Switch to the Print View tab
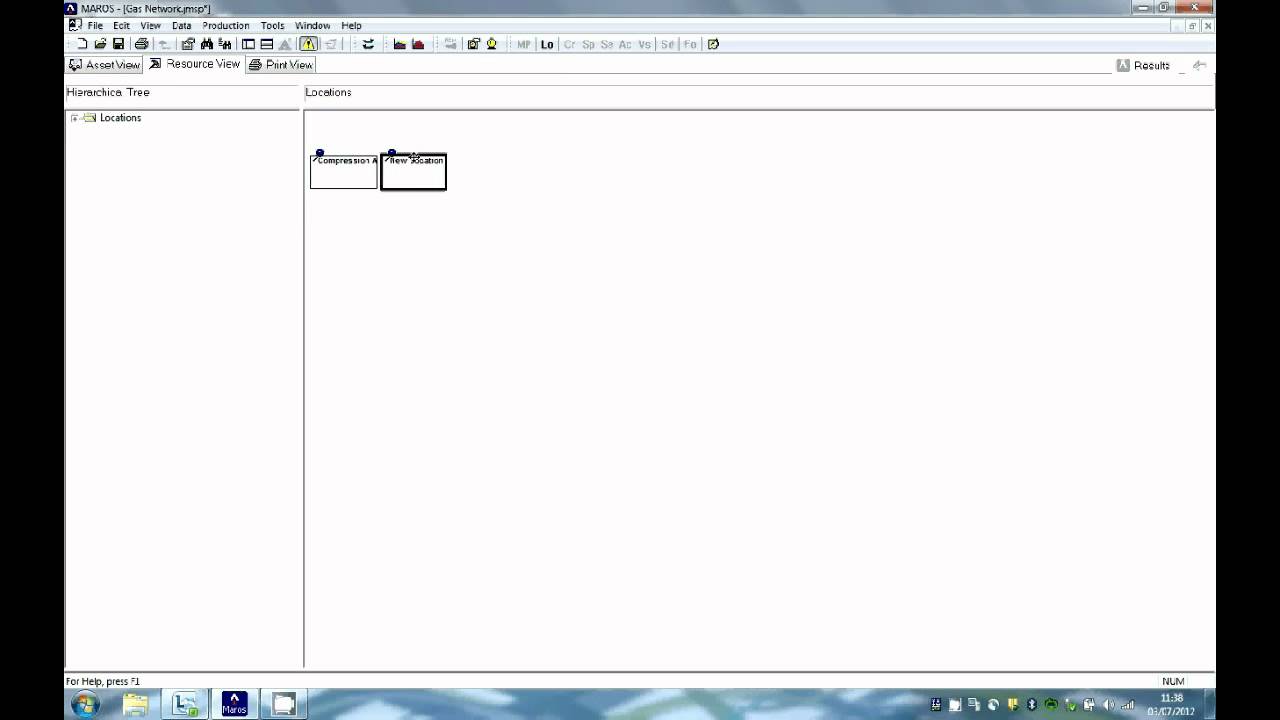Viewport: 1280px width, 720px height. click(x=281, y=65)
